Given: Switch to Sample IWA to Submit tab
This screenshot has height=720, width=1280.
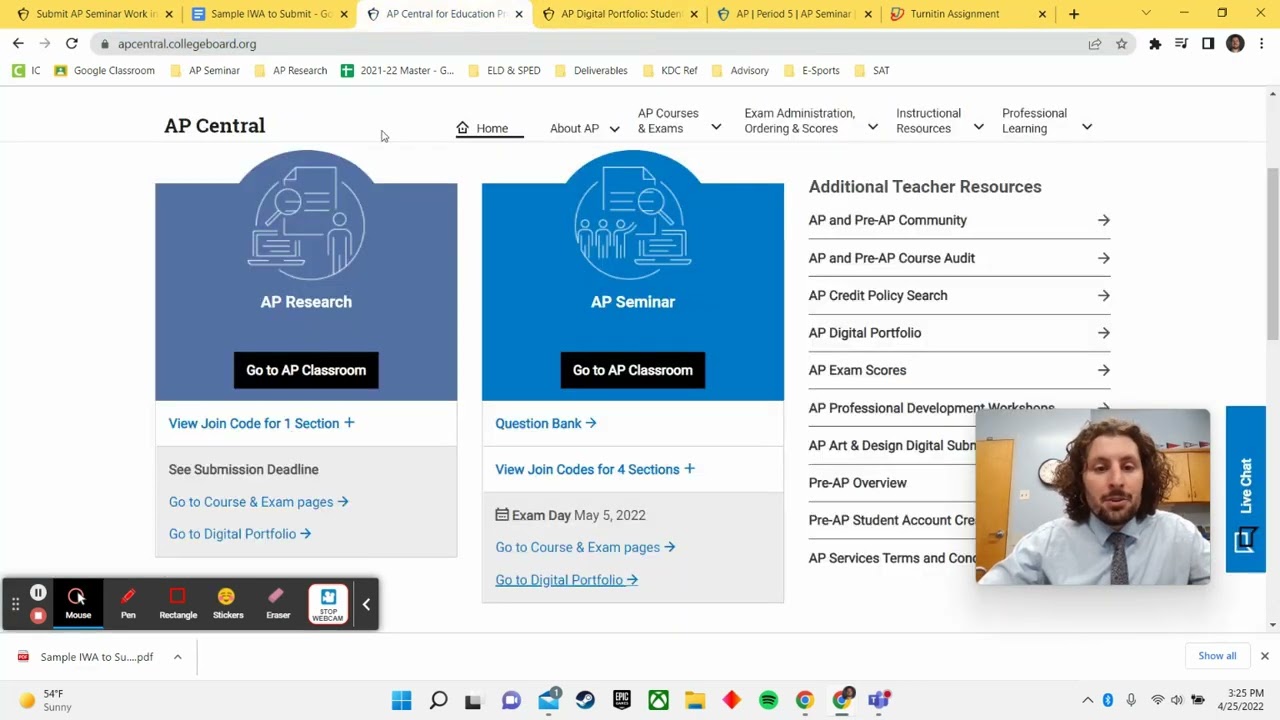Looking at the screenshot, I should (270, 14).
